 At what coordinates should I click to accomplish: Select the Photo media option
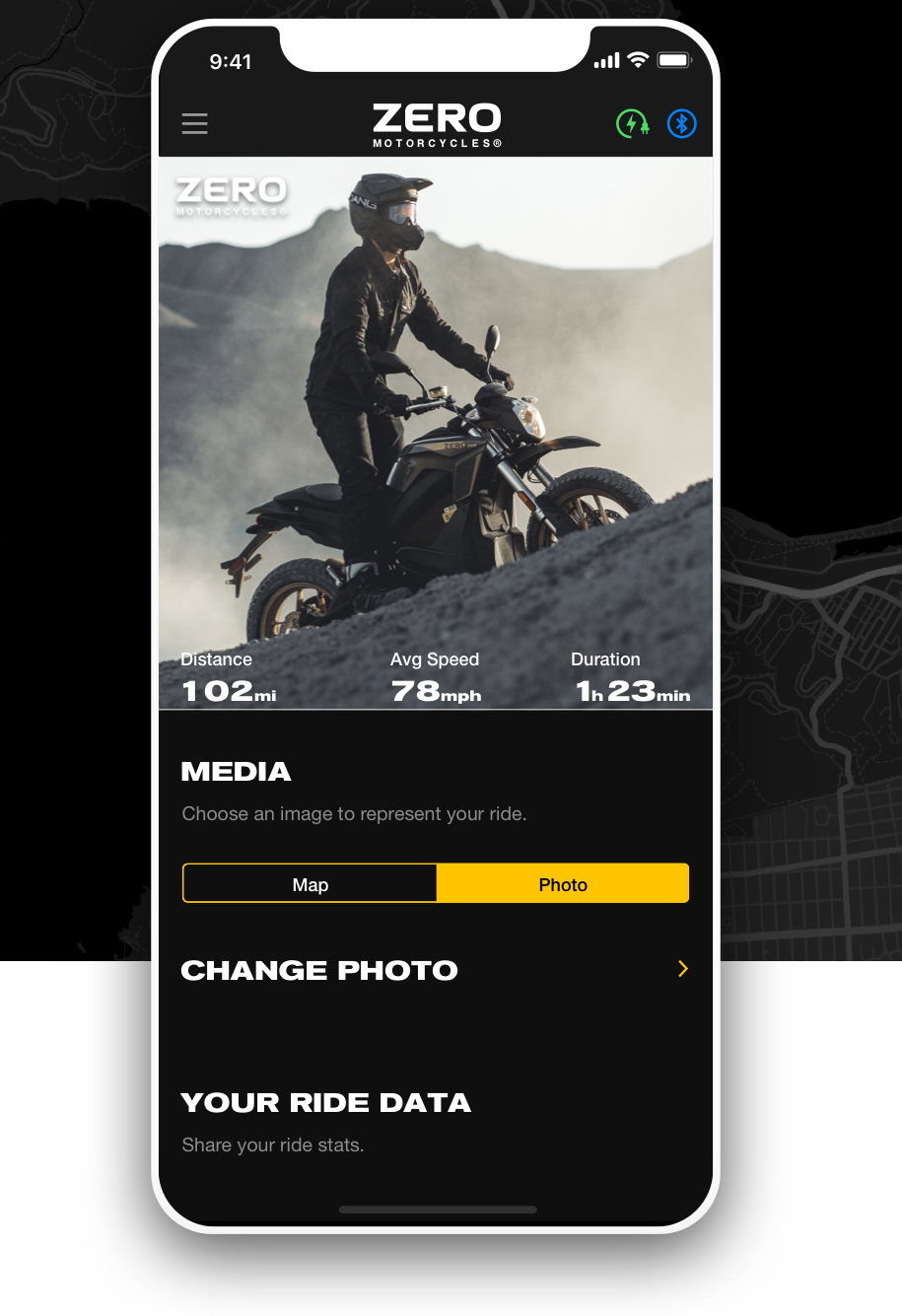[563, 883]
